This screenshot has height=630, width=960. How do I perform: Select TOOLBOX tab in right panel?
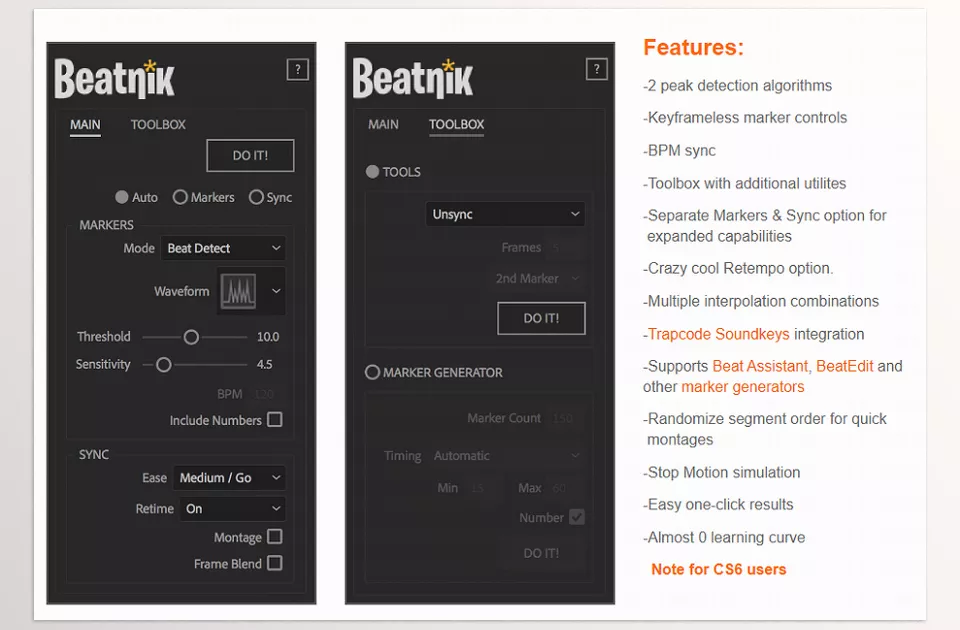(x=457, y=125)
